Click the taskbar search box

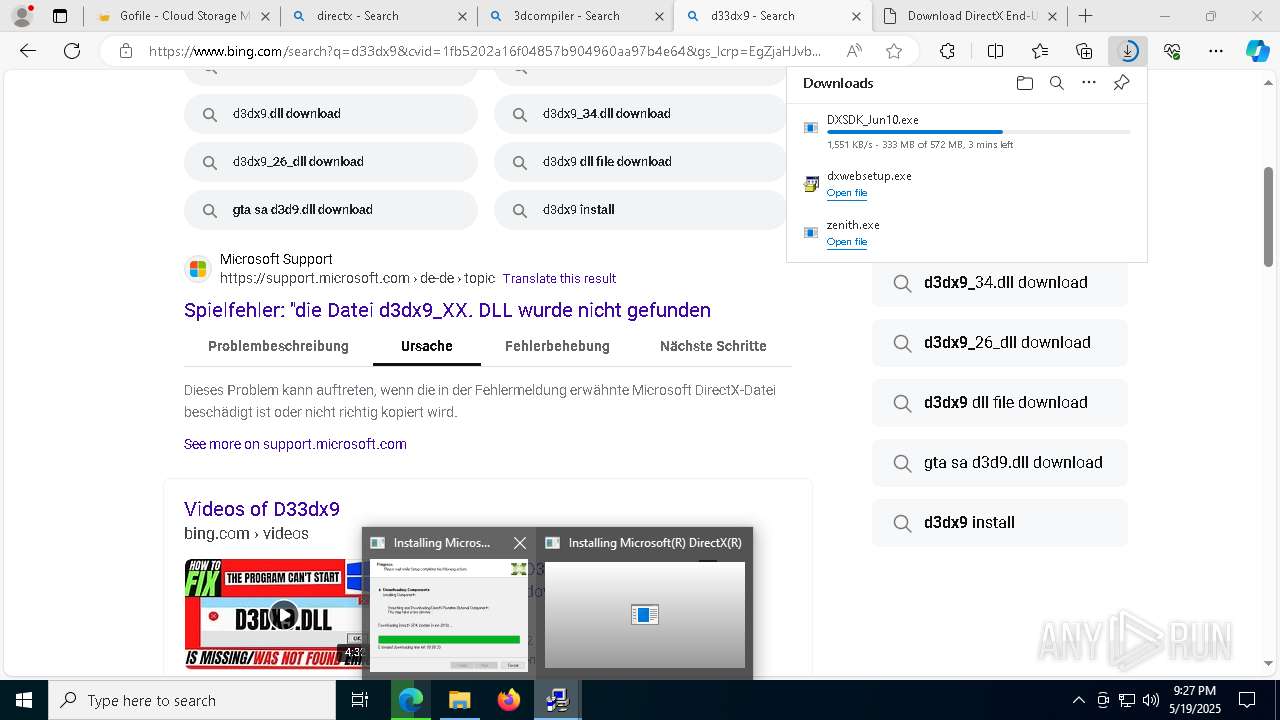coord(192,700)
